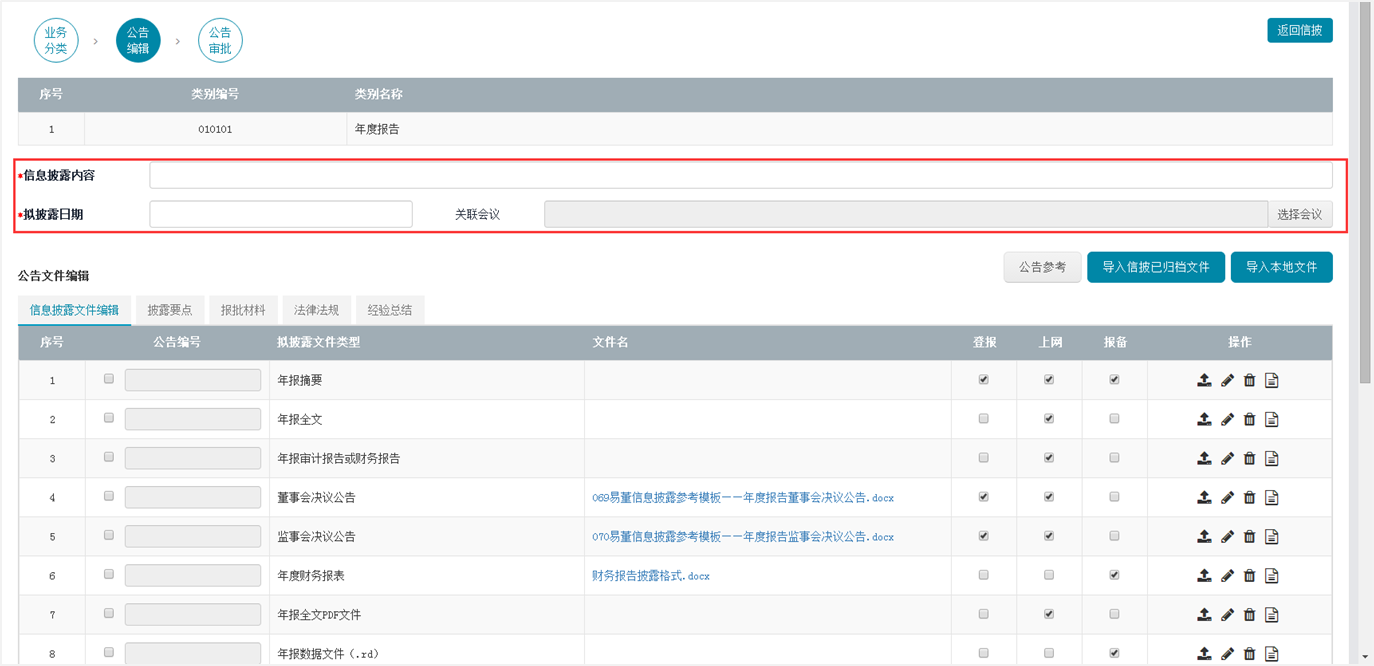
Task: Delete the 董事会决议公告 row file
Action: [1249, 497]
